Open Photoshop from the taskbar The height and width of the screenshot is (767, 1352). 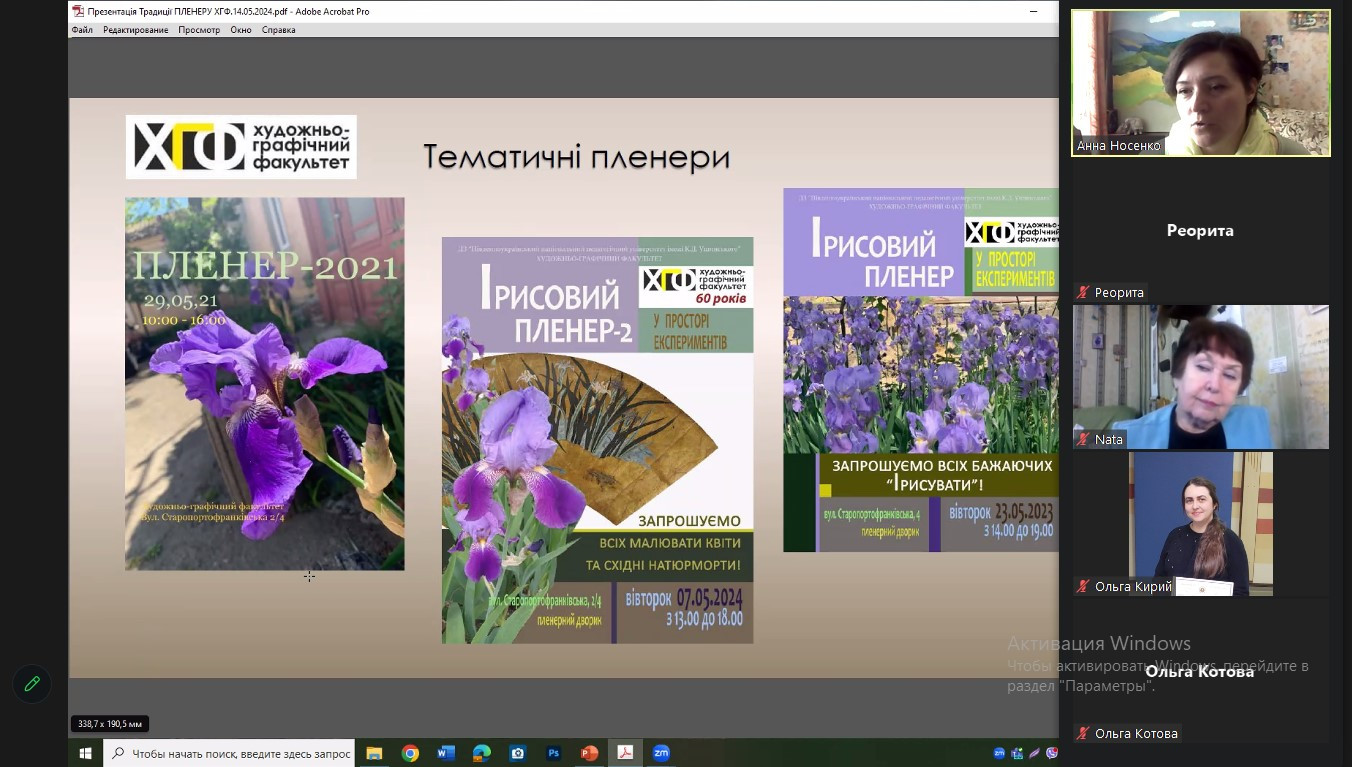[x=554, y=753]
